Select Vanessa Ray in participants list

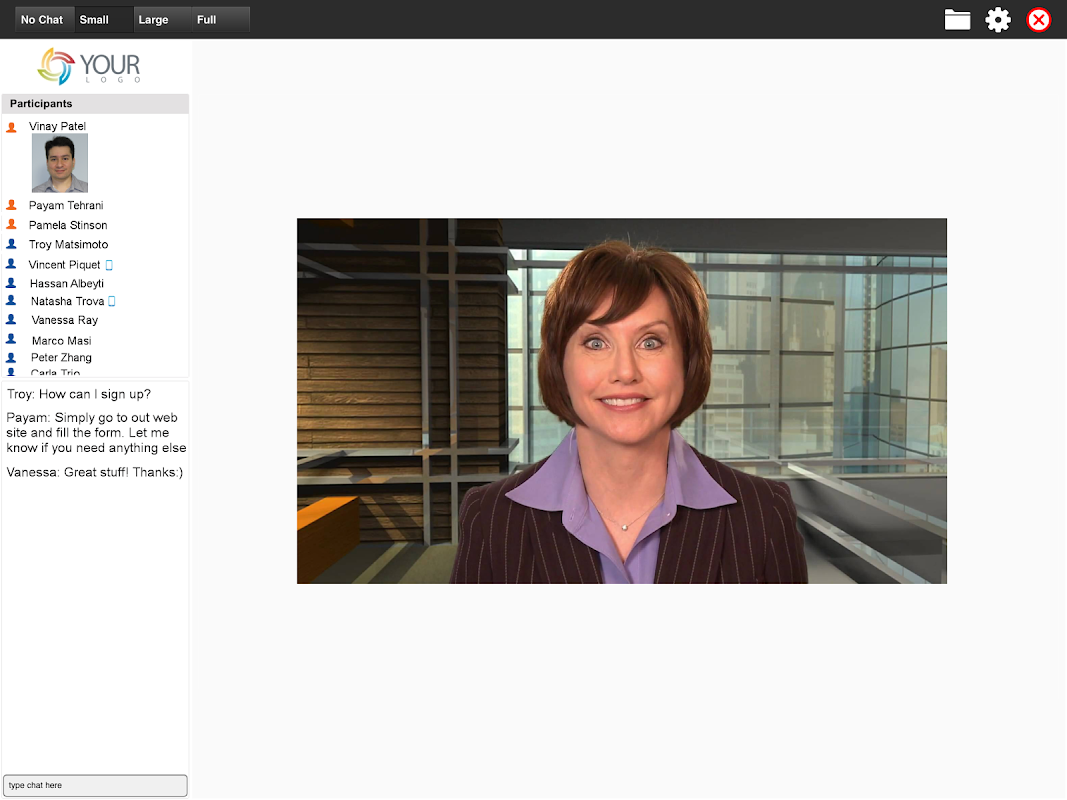(65, 320)
